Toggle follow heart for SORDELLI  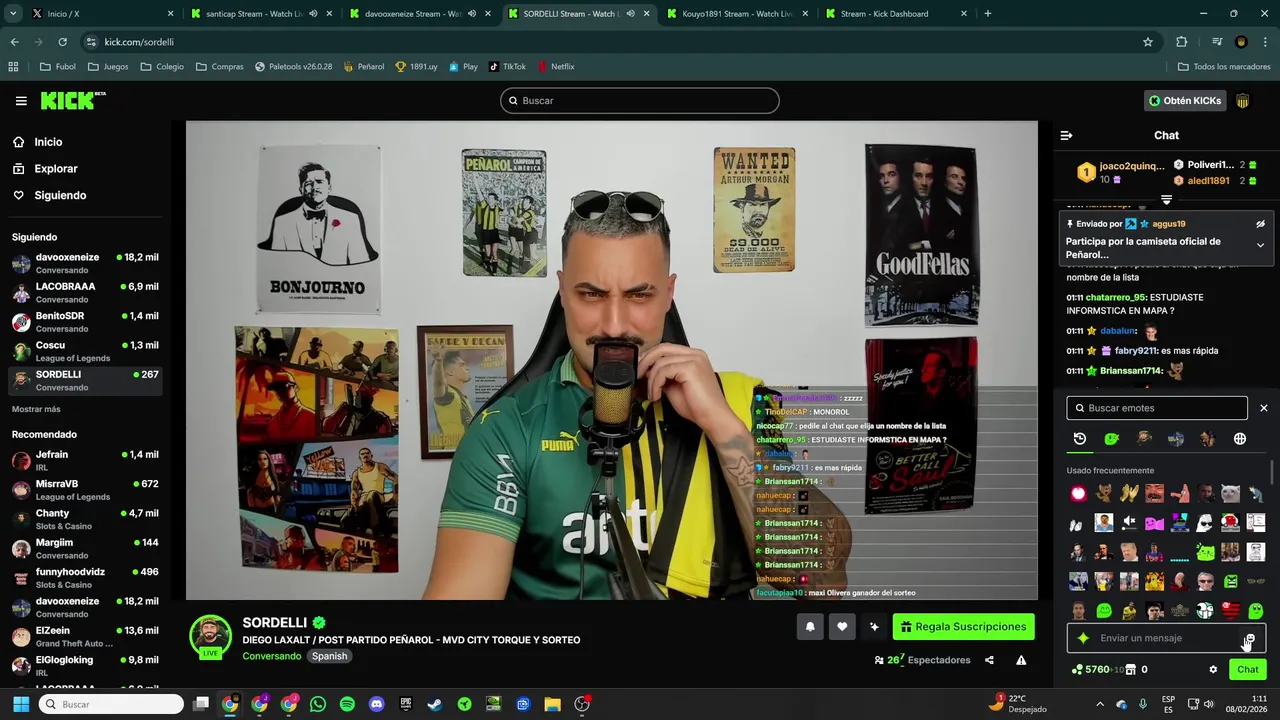click(x=842, y=627)
